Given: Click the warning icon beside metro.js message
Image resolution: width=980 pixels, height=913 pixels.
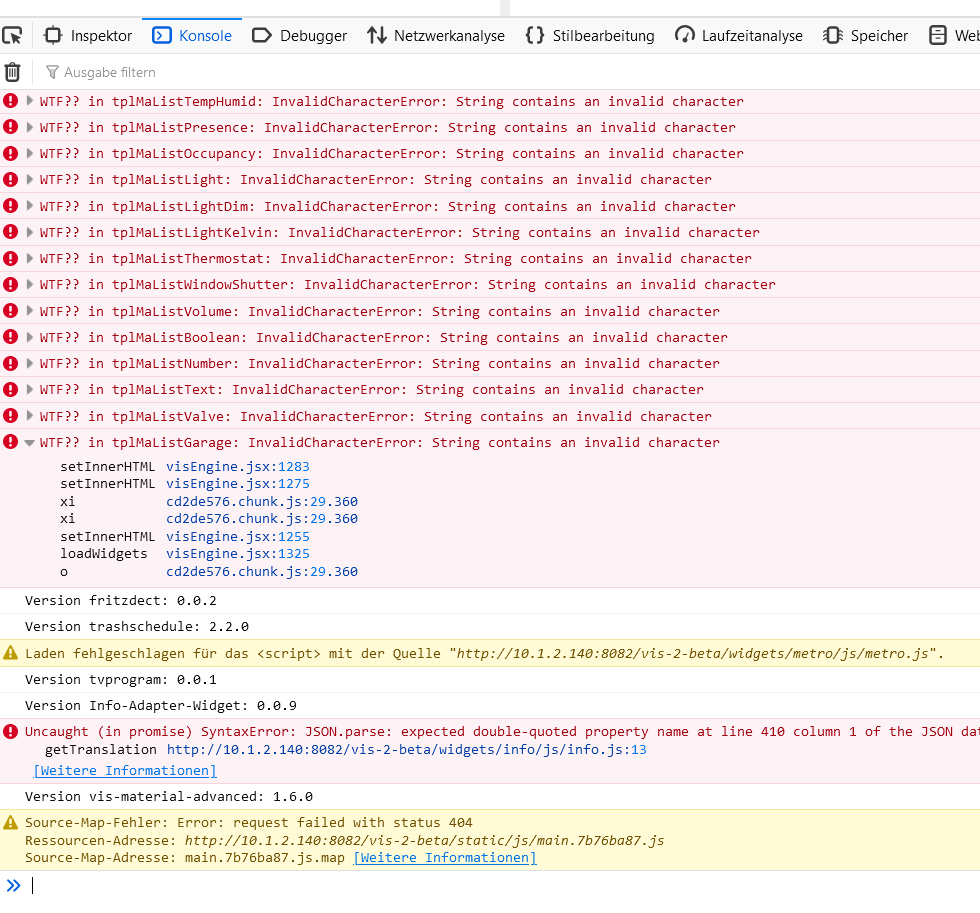Looking at the screenshot, I should 11,653.
